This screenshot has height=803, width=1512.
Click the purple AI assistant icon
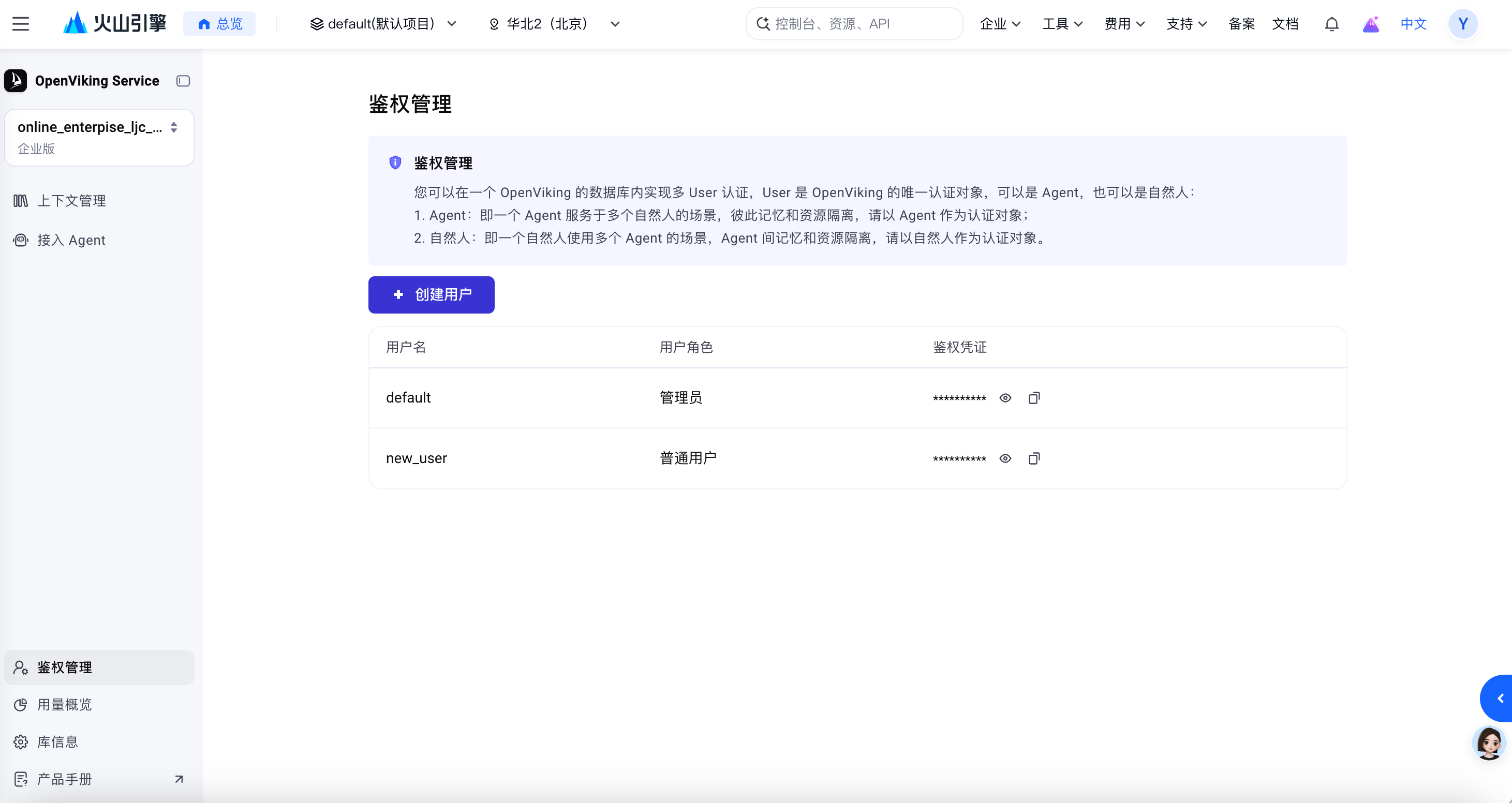[x=1371, y=24]
